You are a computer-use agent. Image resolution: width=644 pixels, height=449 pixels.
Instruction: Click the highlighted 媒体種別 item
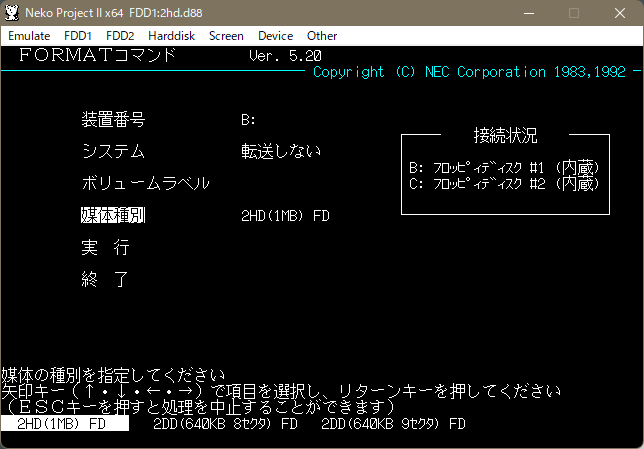(113, 215)
